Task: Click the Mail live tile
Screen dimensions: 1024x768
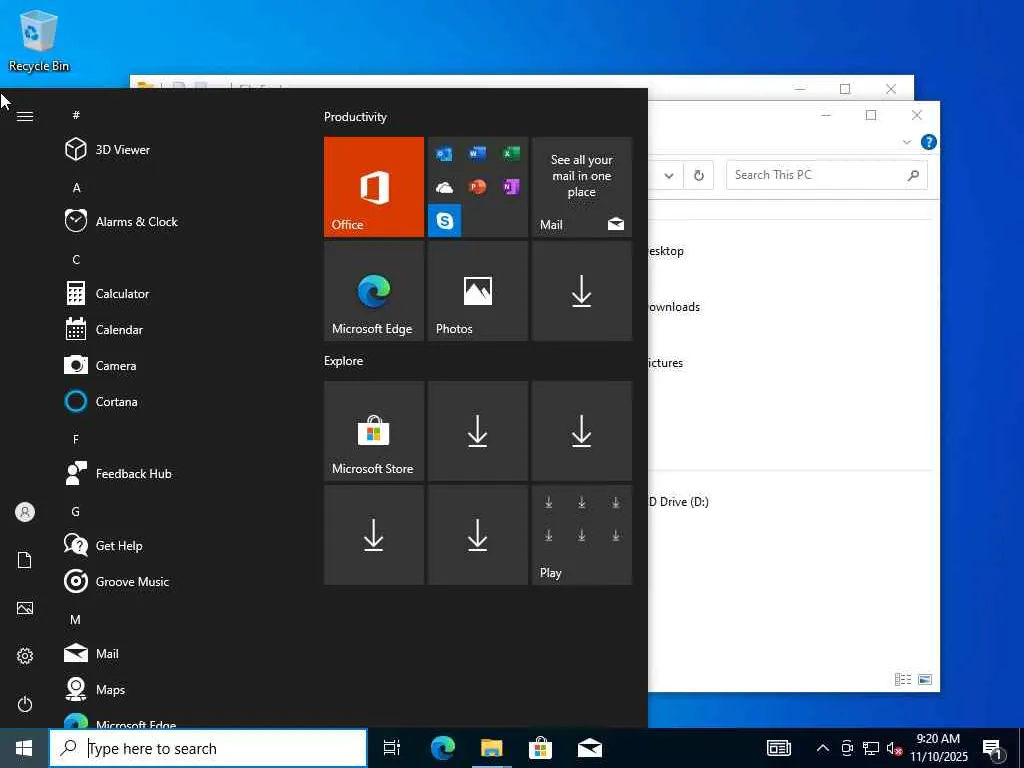Action: click(581, 187)
